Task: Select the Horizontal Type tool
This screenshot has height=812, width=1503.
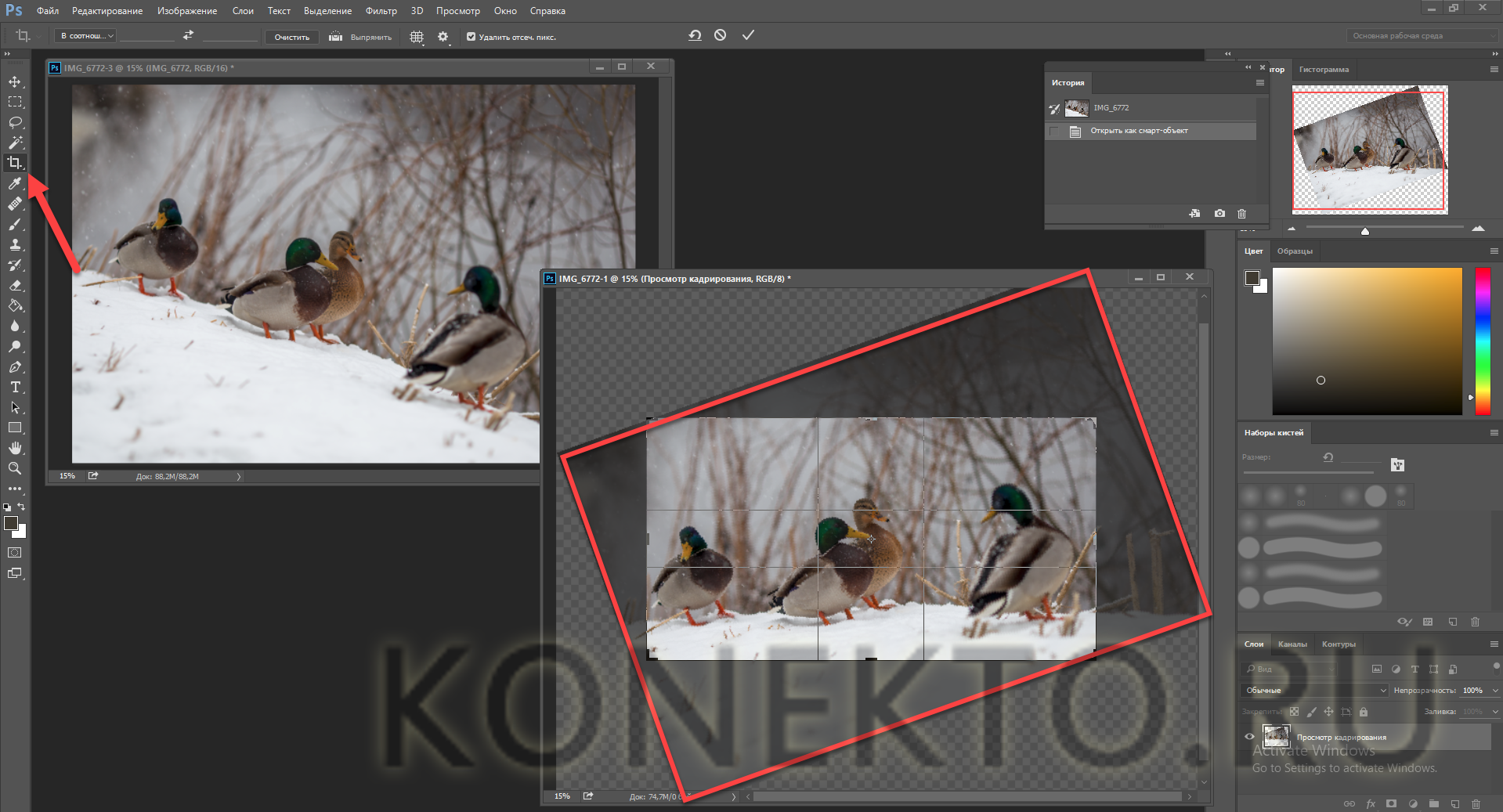Action: click(15, 388)
